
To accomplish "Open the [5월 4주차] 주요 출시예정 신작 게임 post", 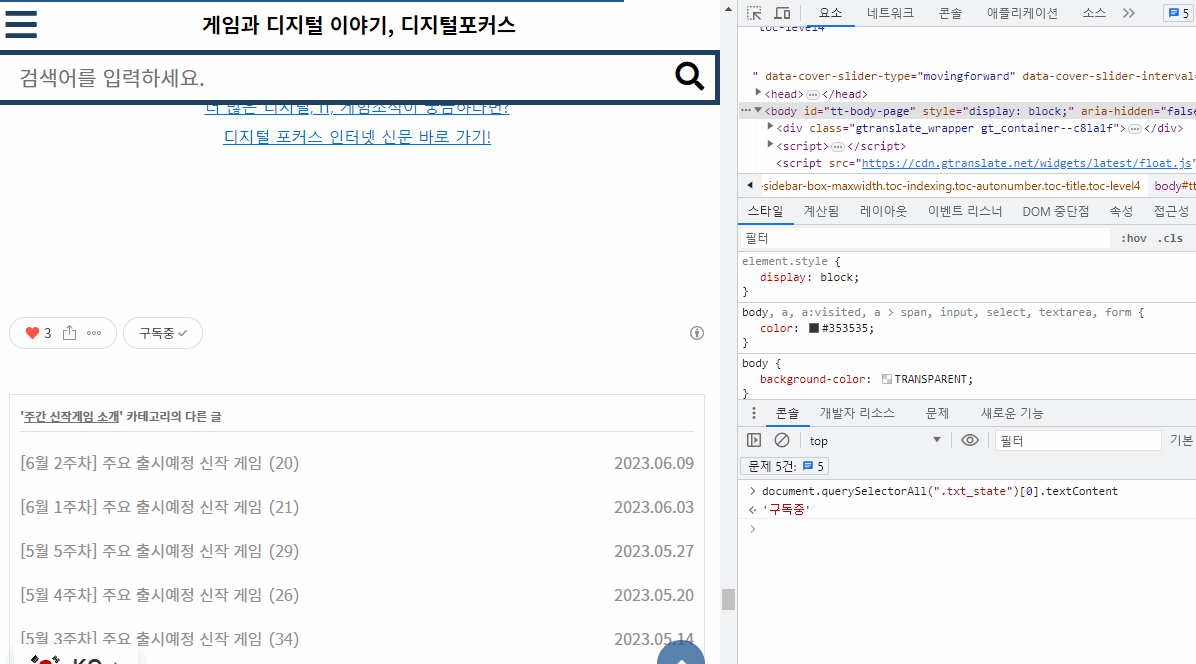I will pyautogui.click(x=159, y=595).
